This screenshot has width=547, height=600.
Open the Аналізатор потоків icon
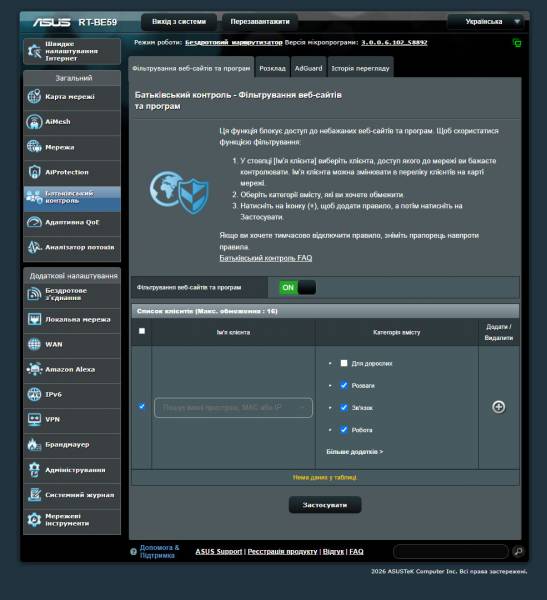(34, 247)
